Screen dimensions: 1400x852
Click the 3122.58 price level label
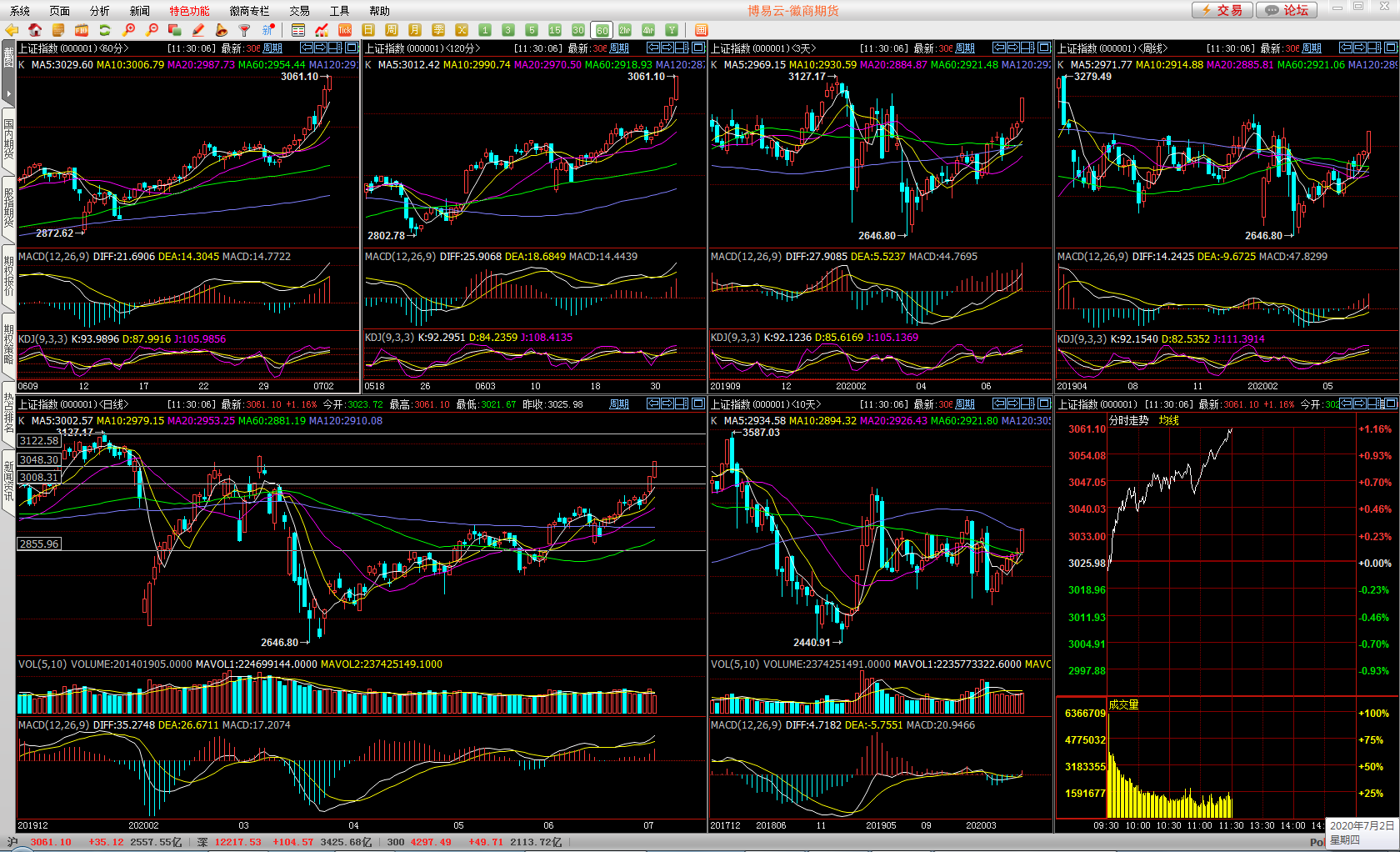tap(39, 441)
